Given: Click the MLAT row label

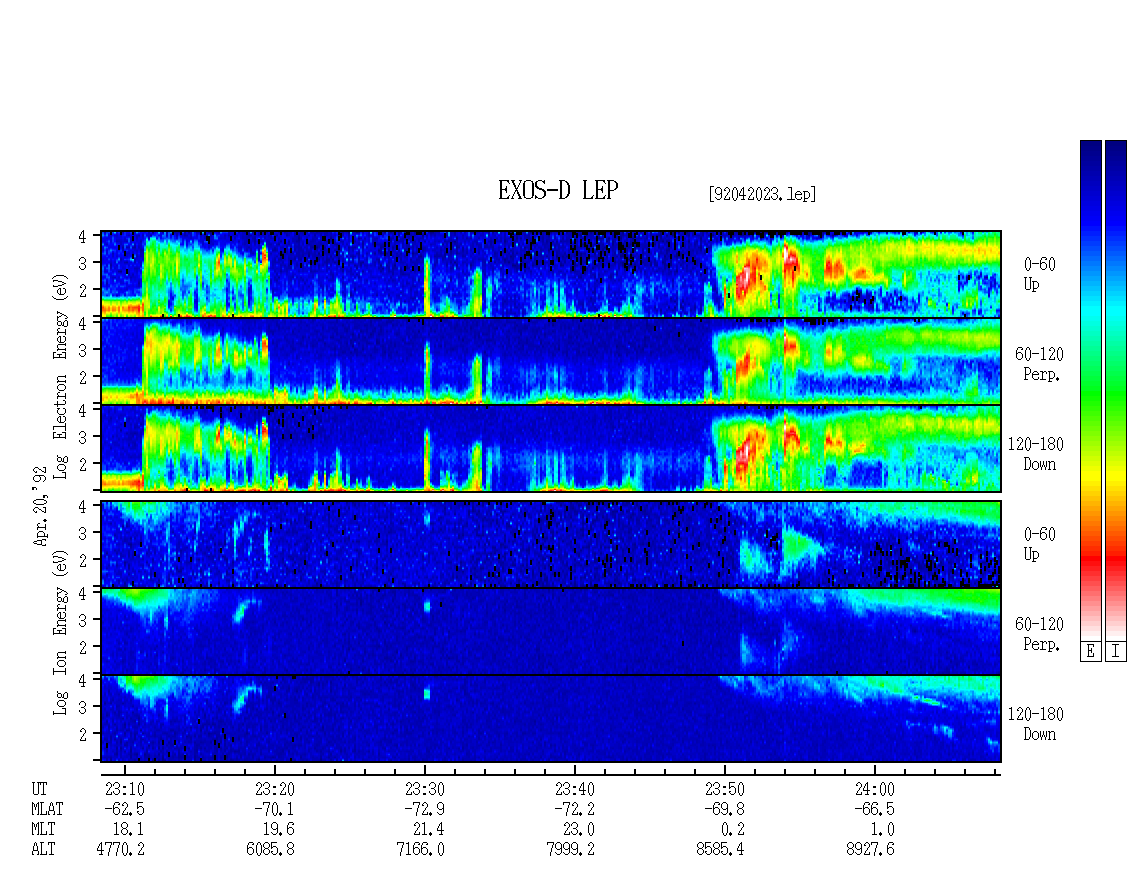Looking at the screenshot, I should (47, 809).
